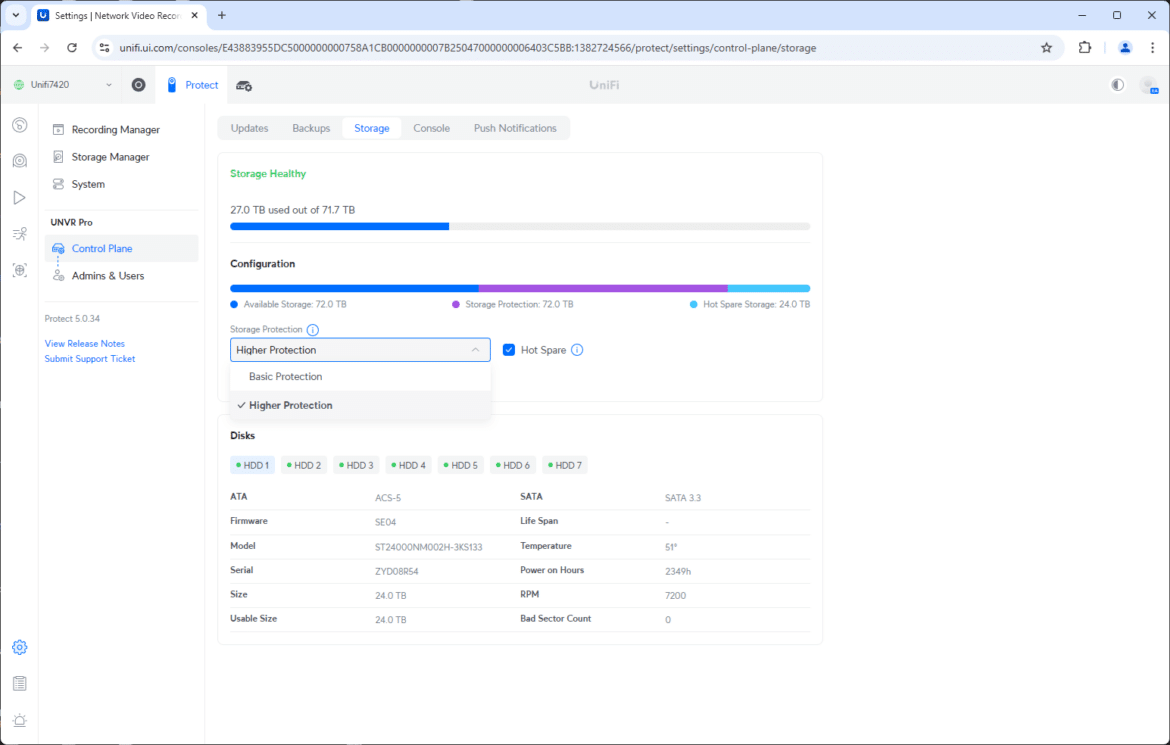Select the HDD 4 disk tab
1170x745 pixels.
(x=408, y=465)
